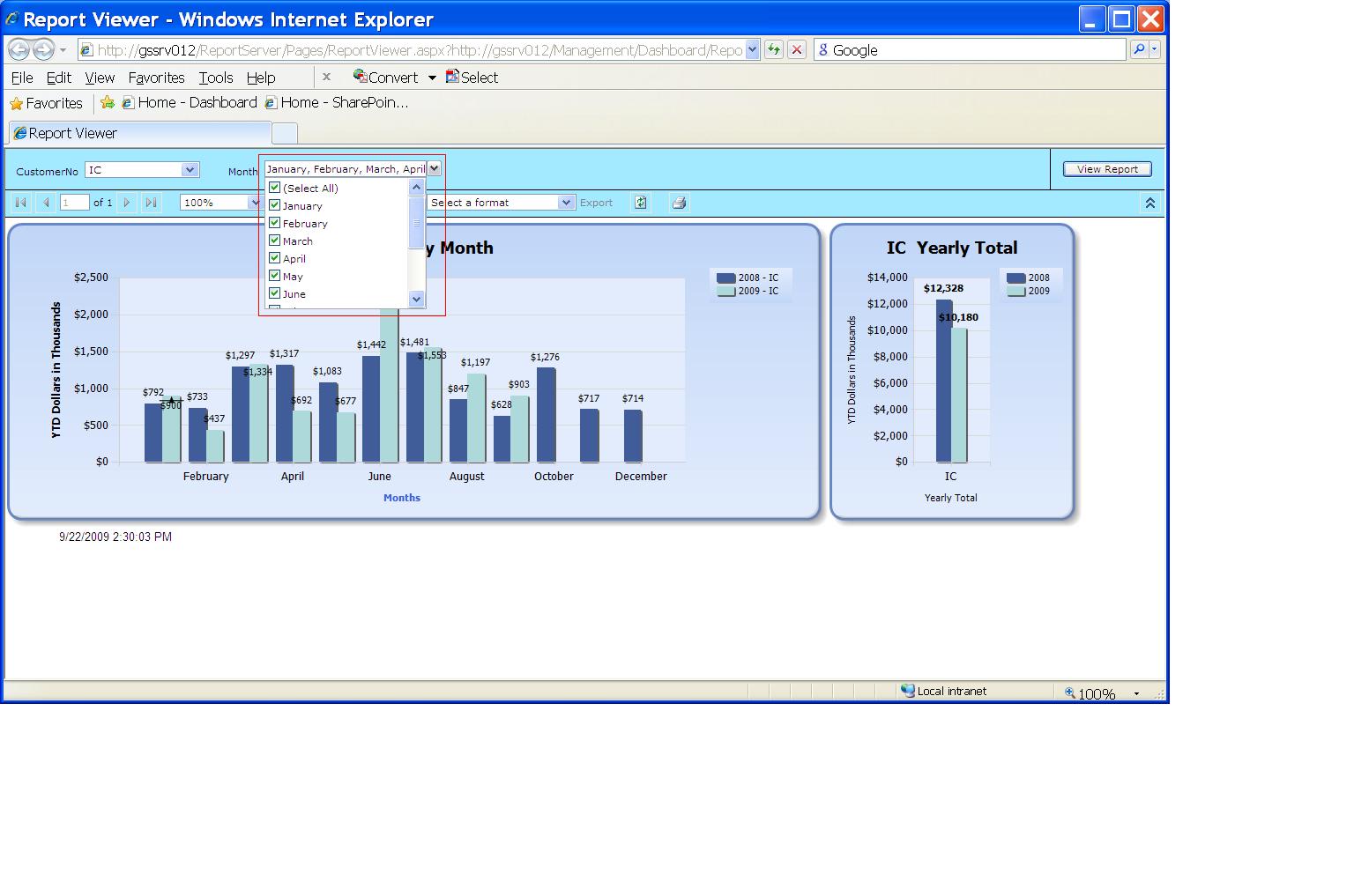
Task: Open the Tools menu
Action: coord(215,78)
